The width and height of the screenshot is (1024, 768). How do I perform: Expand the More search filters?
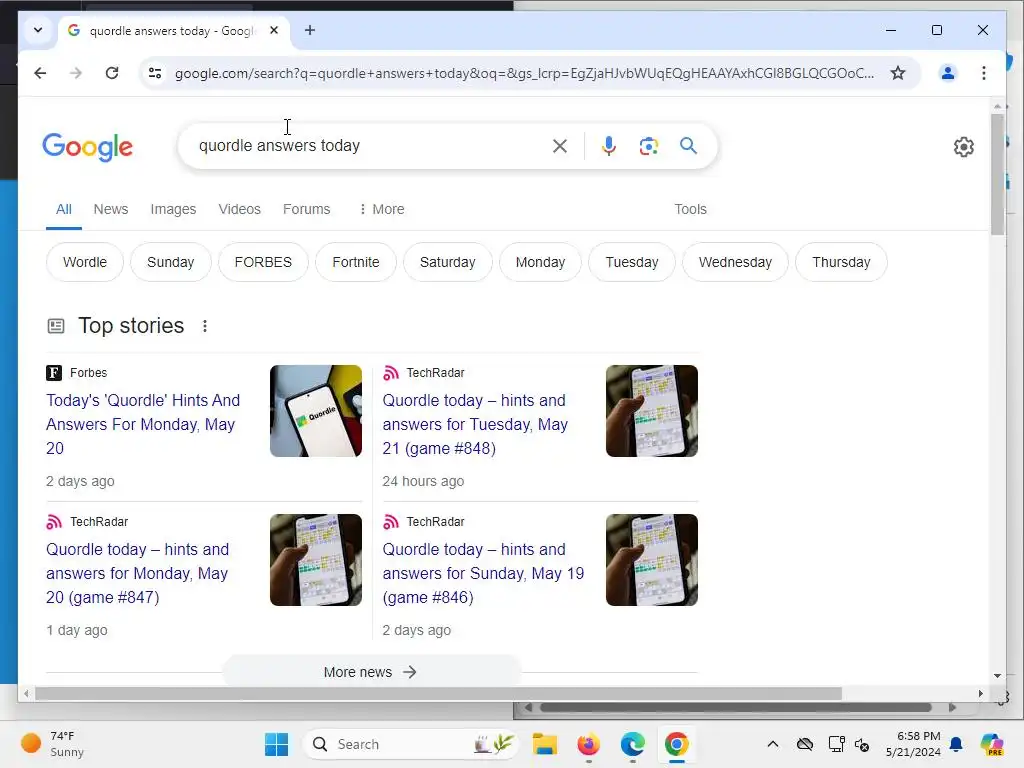click(x=381, y=209)
